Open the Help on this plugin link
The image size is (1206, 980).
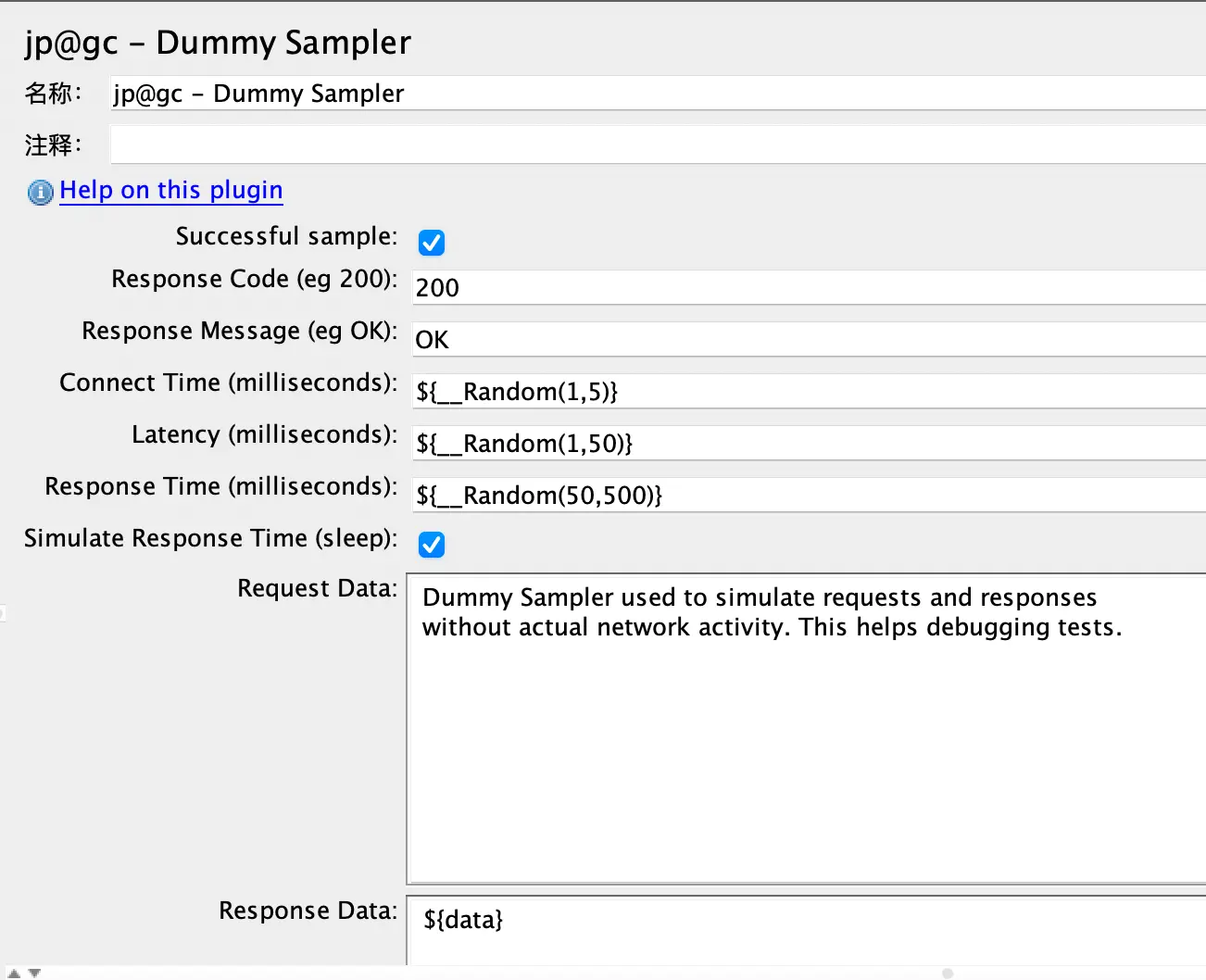click(x=171, y=190)
